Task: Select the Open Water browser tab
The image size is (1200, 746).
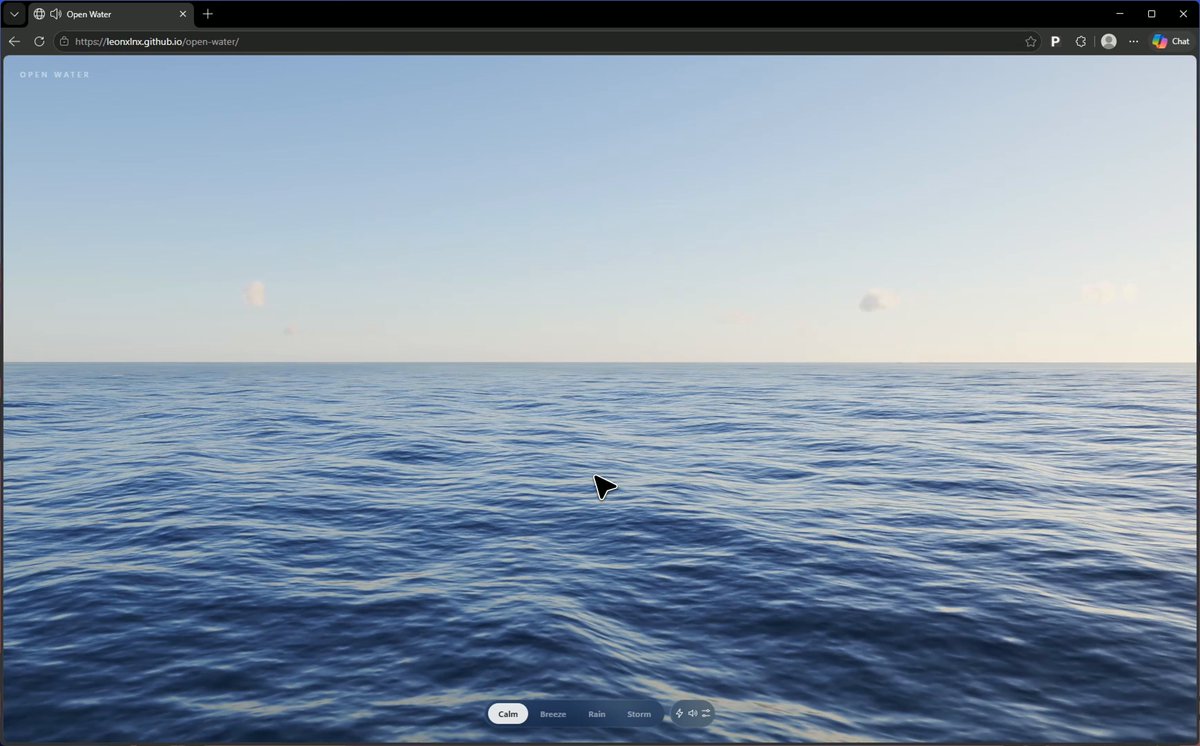Action: click(110, 14)
